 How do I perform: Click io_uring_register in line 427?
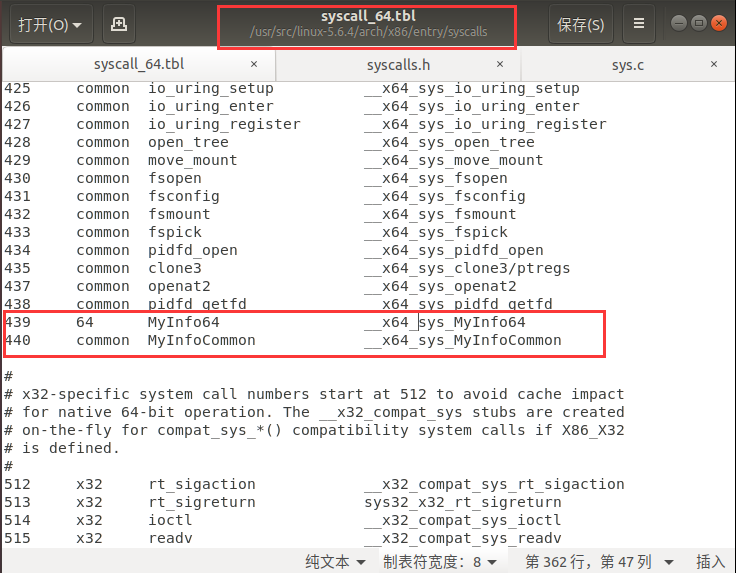tap(224, 124)
